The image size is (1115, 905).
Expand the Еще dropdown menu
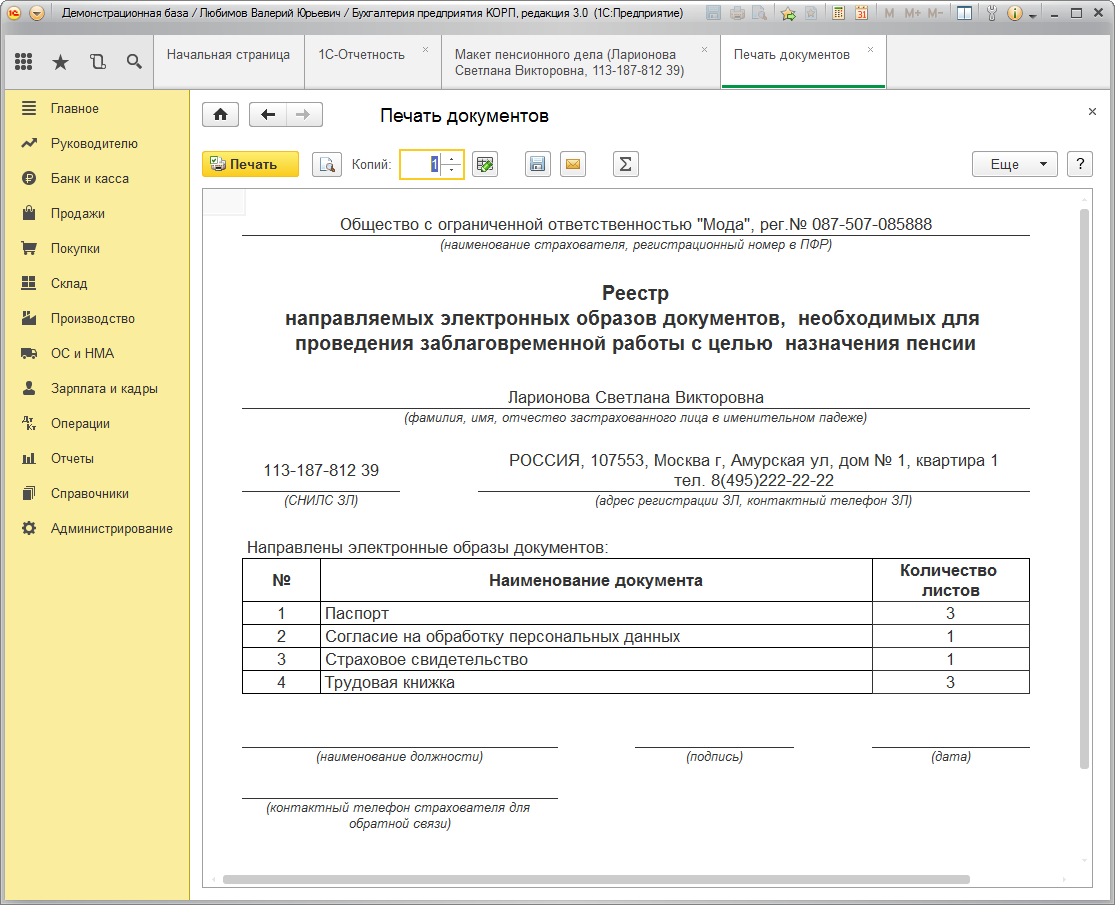pyautogui.click(x=1014, y=165)
